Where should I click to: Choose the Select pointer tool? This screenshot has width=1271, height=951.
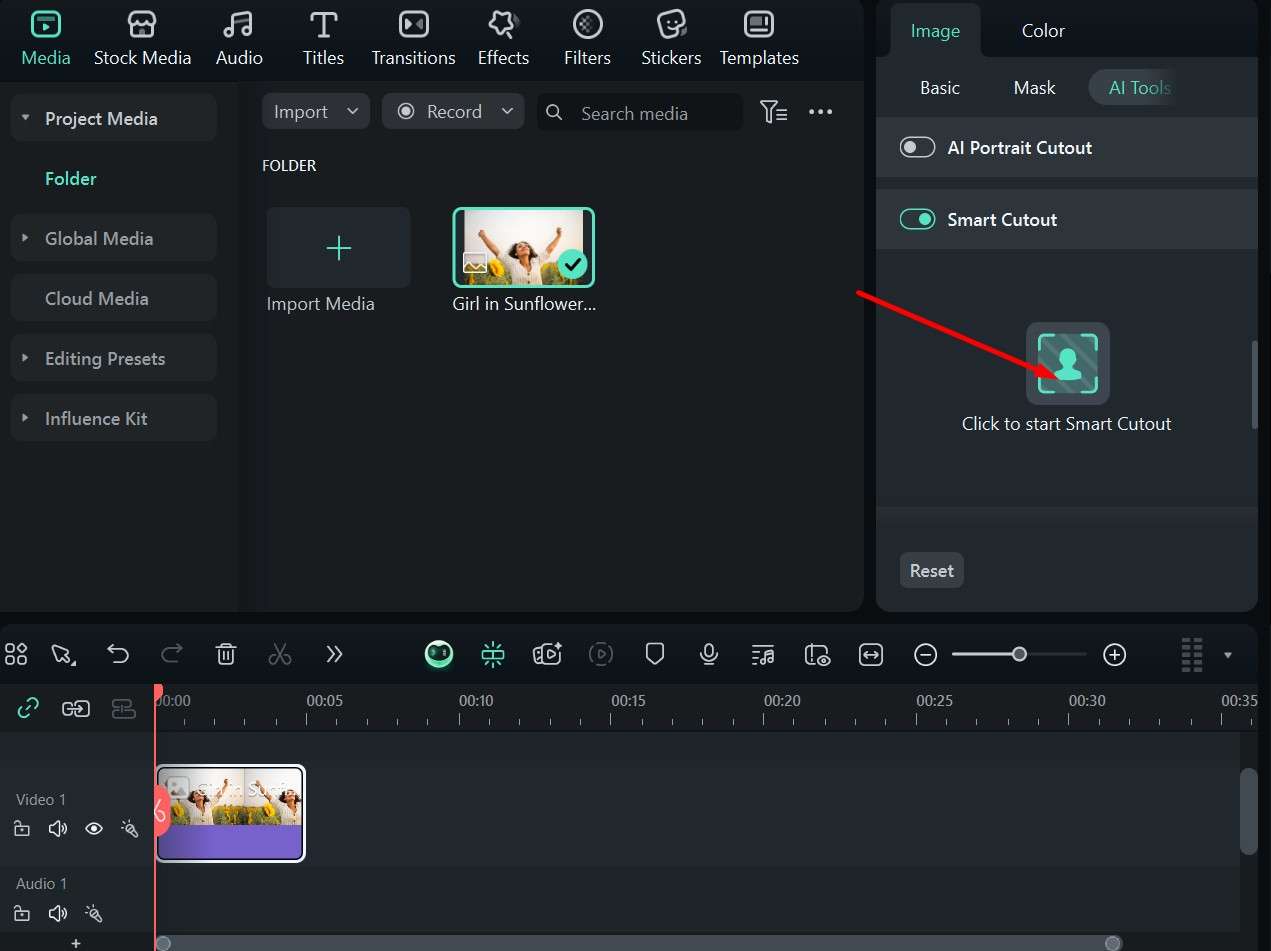(x=63, y=654)
